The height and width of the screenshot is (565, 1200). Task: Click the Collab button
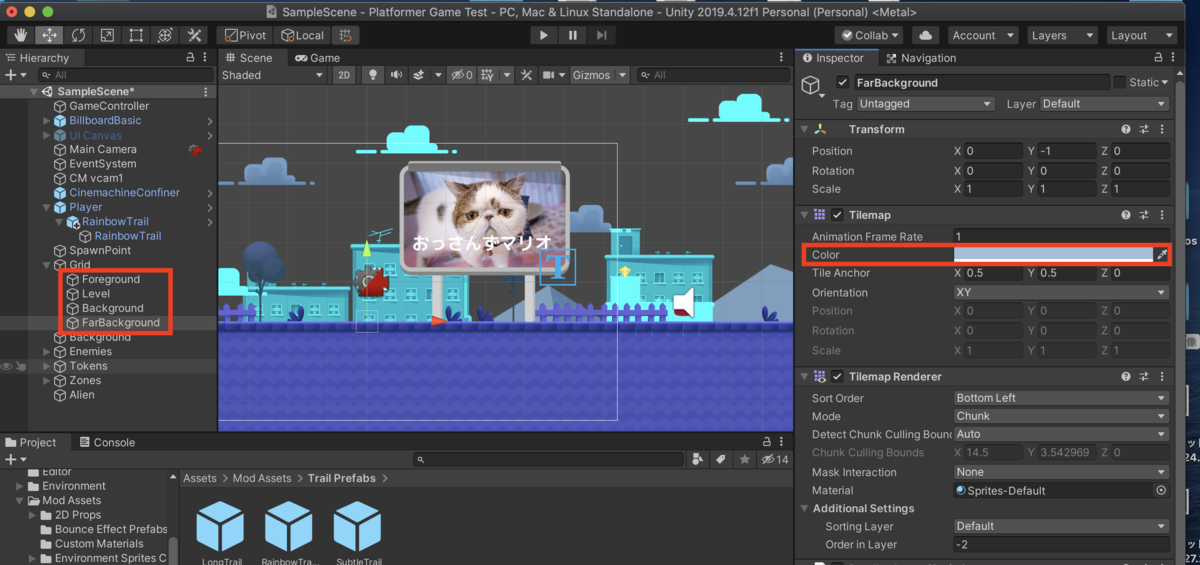[869, 35]
